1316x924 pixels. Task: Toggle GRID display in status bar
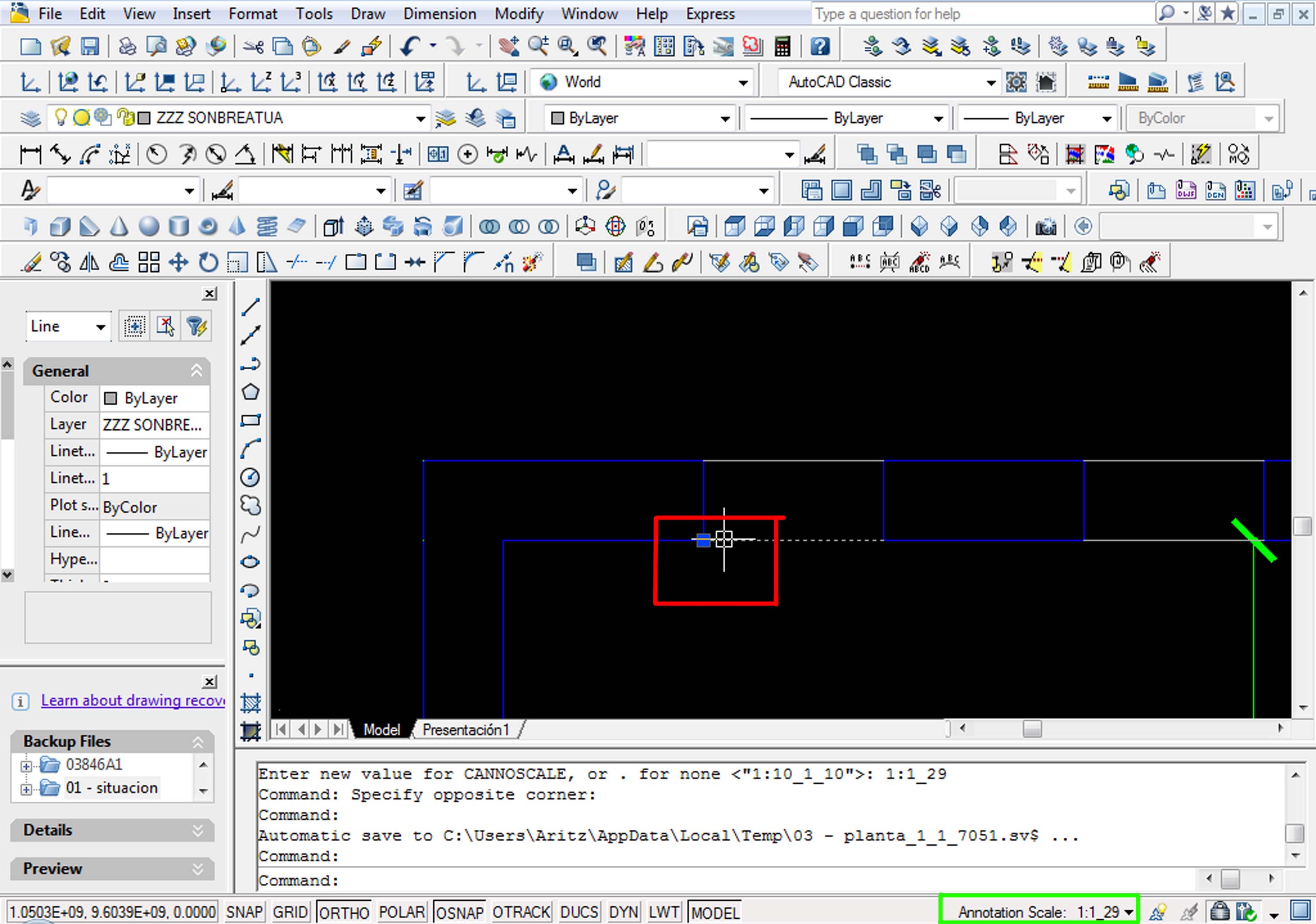click(290, 912)
